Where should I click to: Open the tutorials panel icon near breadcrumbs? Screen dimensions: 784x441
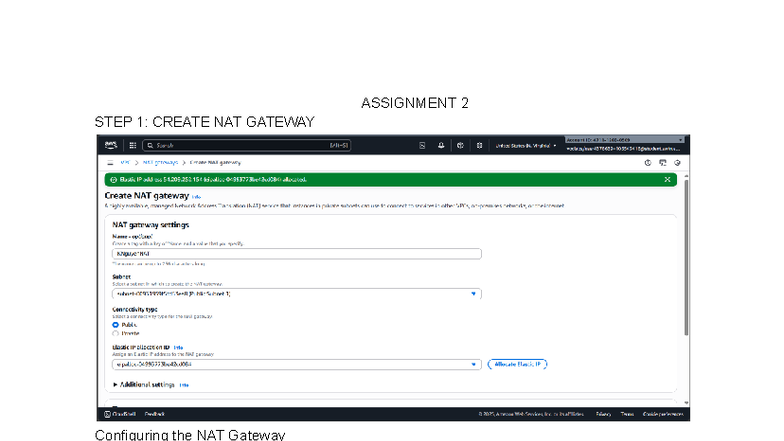[662, 162]
